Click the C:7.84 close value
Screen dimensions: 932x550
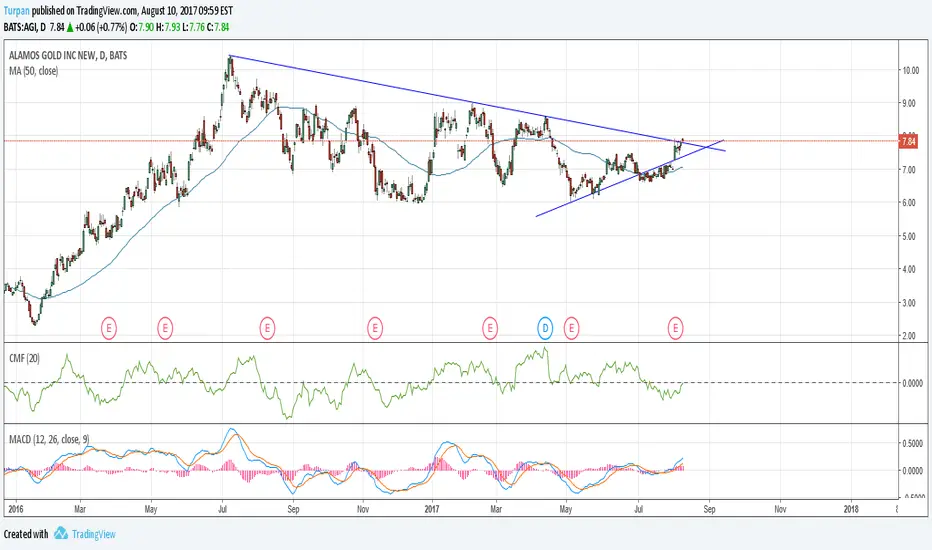(x=218, y=27)
